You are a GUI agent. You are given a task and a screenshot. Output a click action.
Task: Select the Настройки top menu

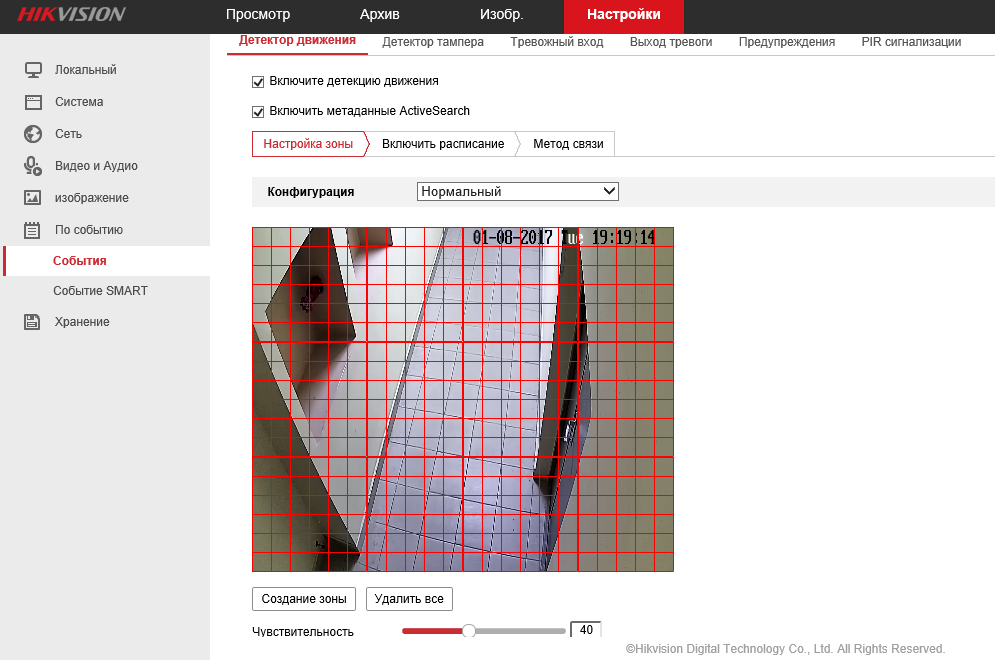(x=624, y=15)
